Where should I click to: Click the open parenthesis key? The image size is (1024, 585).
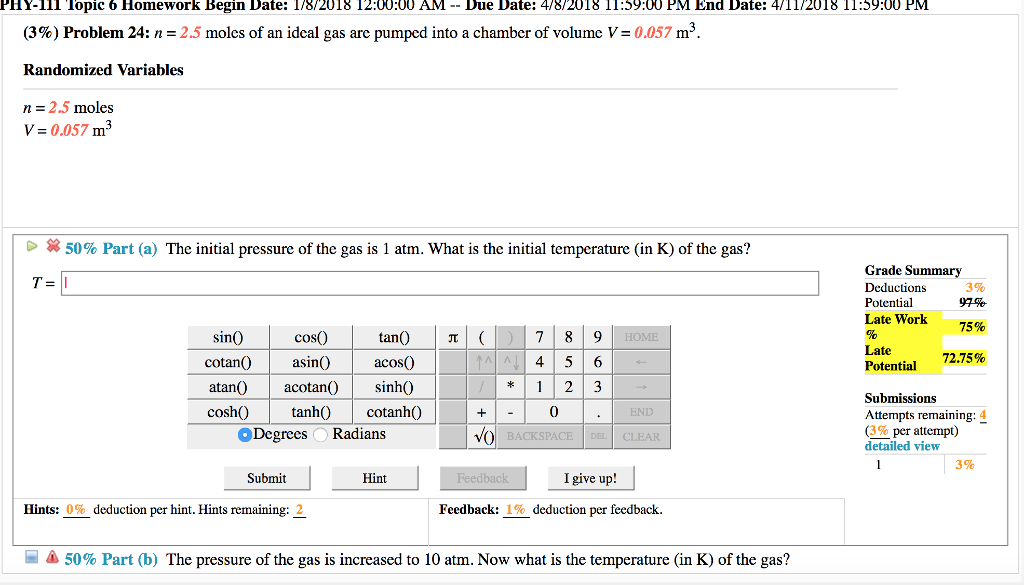pos(481,338)
